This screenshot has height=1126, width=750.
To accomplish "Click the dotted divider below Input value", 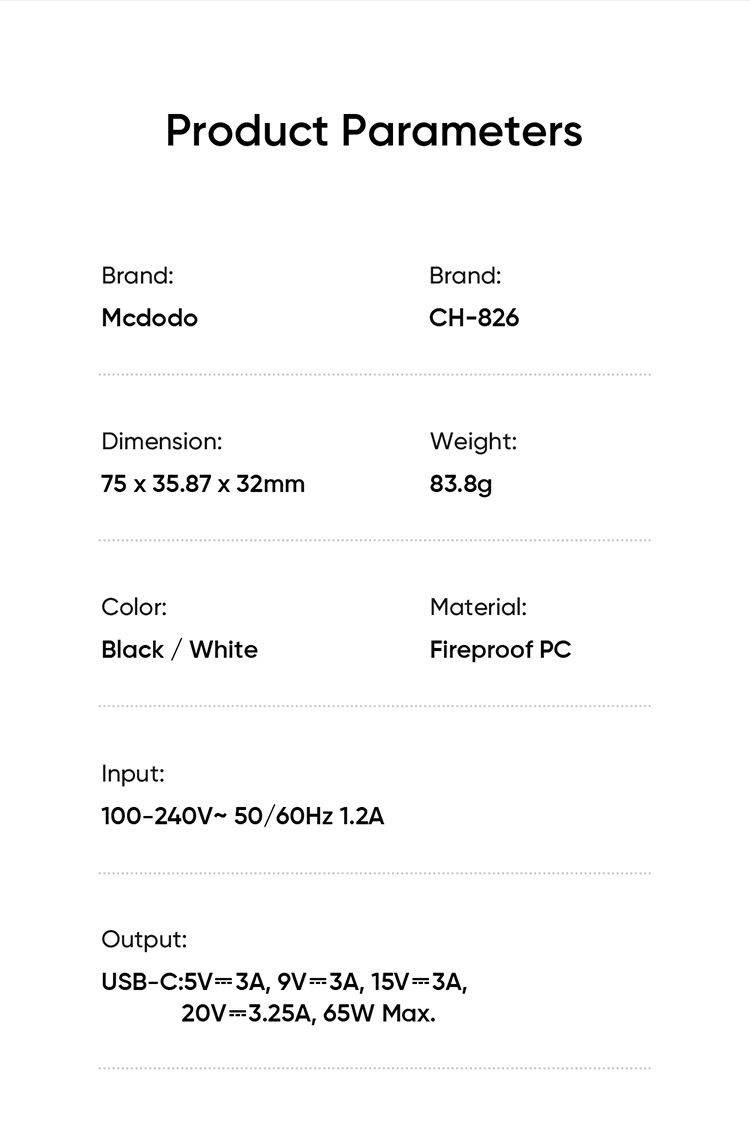I will pyautogui.click(x=374, y=873).
